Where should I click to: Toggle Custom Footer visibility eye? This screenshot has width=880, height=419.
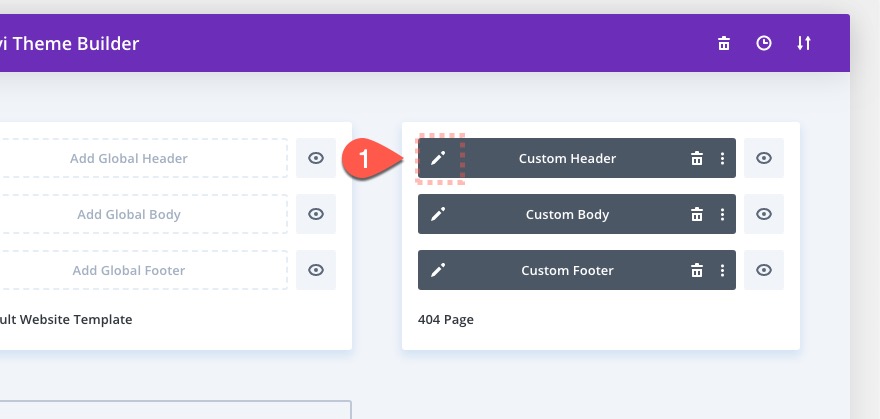coord(764,270)
